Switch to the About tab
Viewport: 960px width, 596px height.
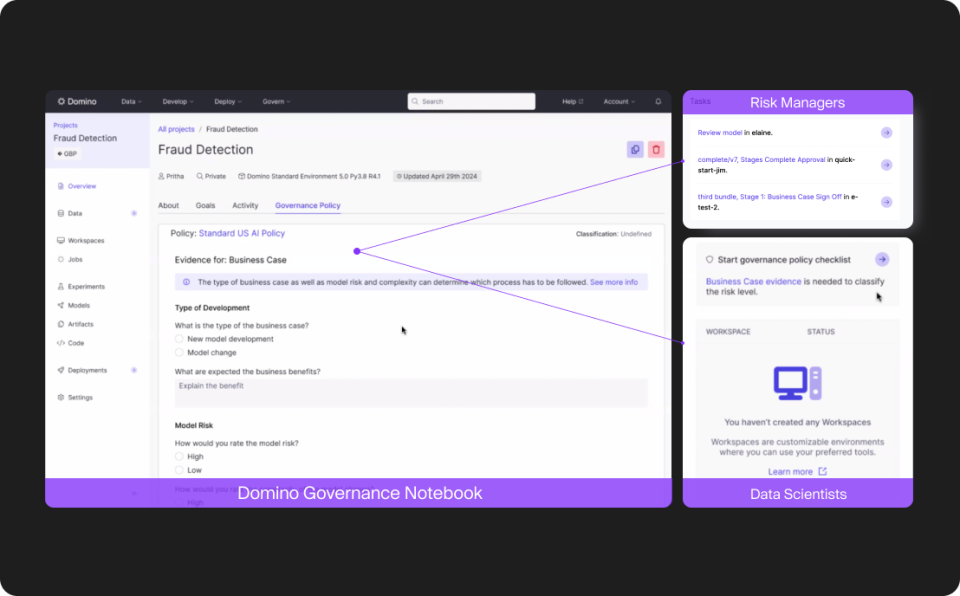[168, 206]
